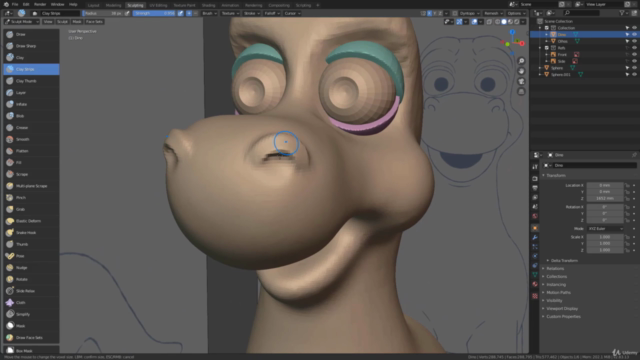Select the Multi-plane Scrape brush
Screen dimensions: 640x360
pos(31,186)
